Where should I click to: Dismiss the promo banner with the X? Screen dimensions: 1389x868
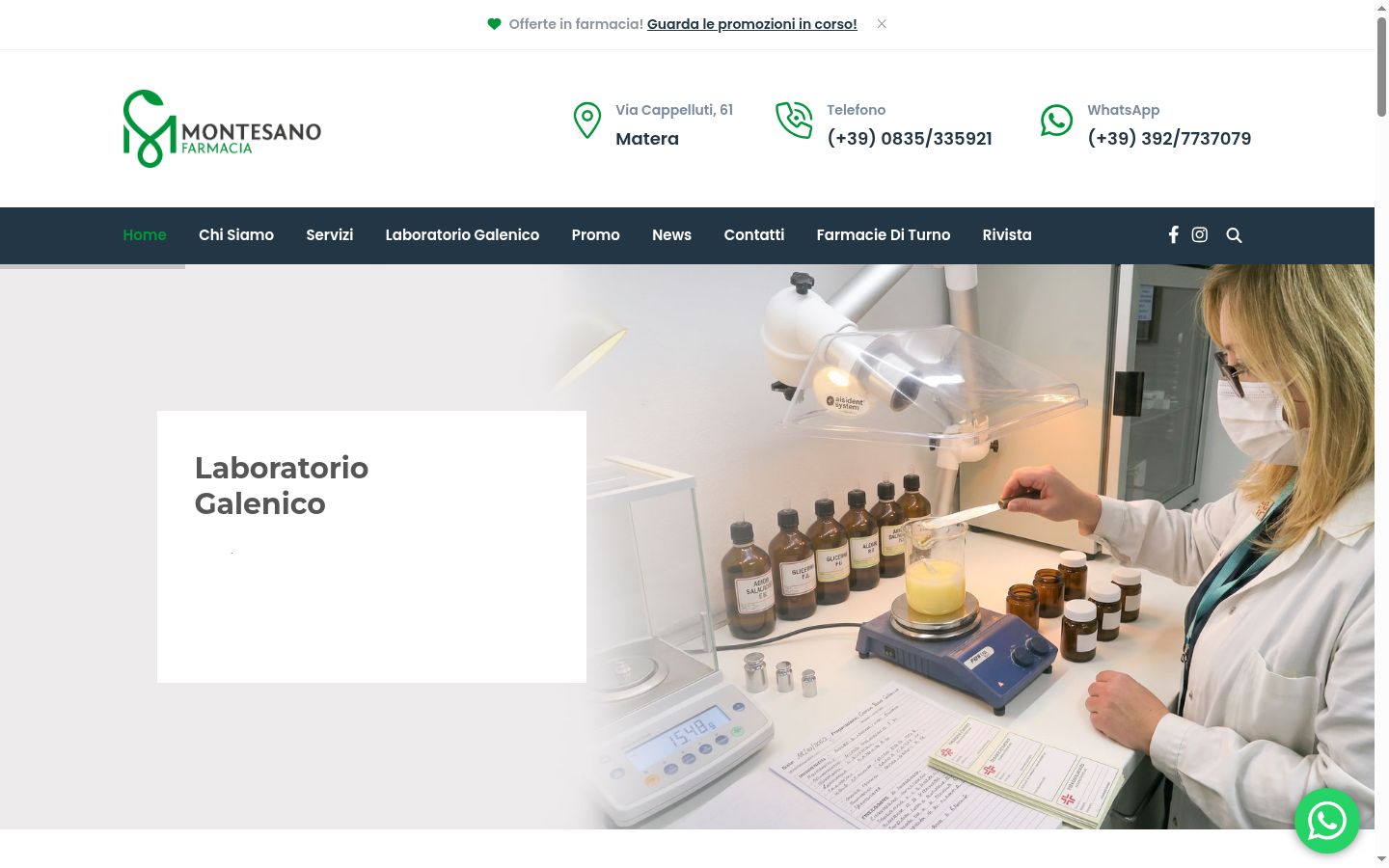tap(882, 24)
